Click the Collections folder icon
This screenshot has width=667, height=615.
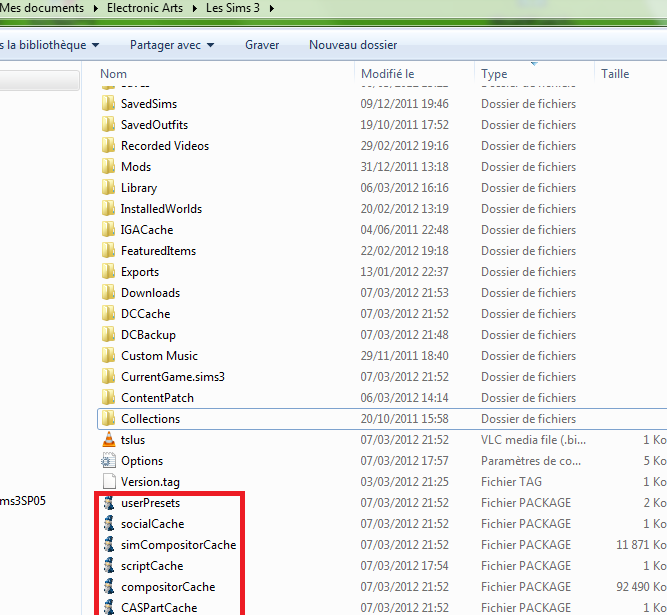click(x=108, y=419)
